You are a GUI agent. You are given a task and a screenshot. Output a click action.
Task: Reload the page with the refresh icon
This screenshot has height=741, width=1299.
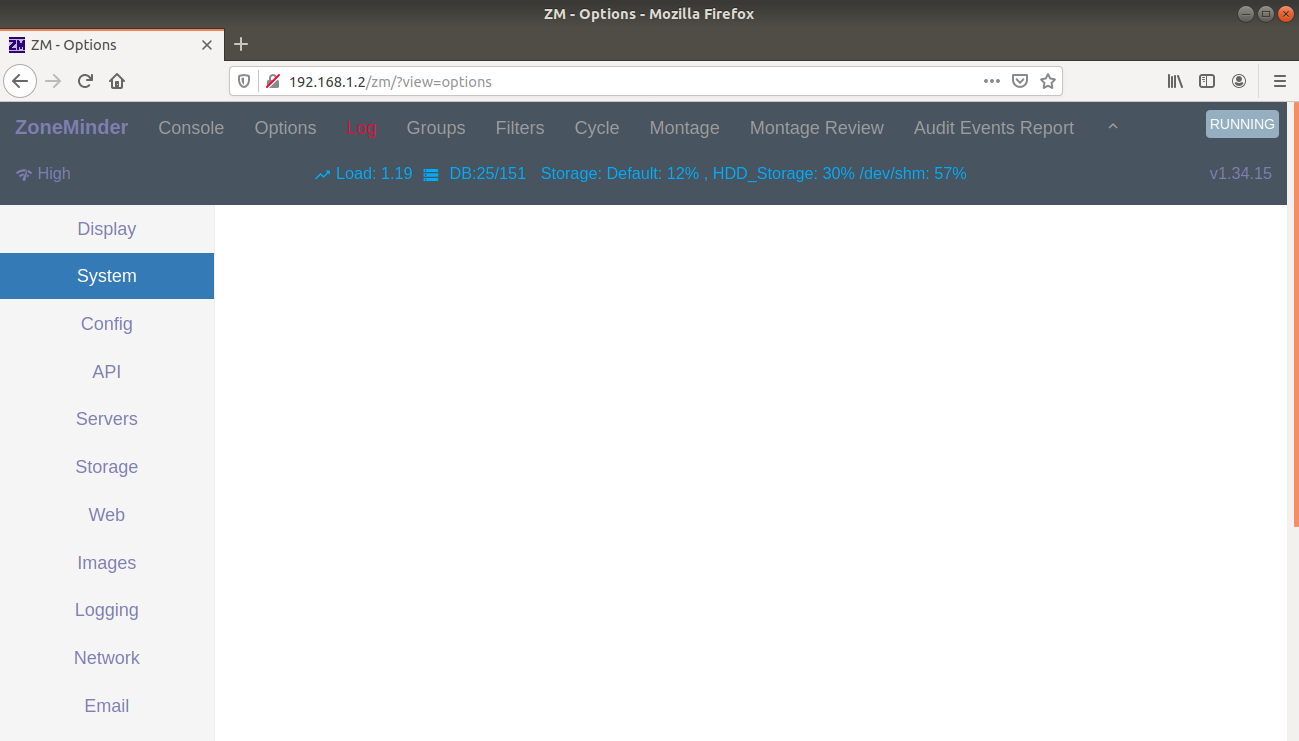pyautogui.click(x=86, y=81)
